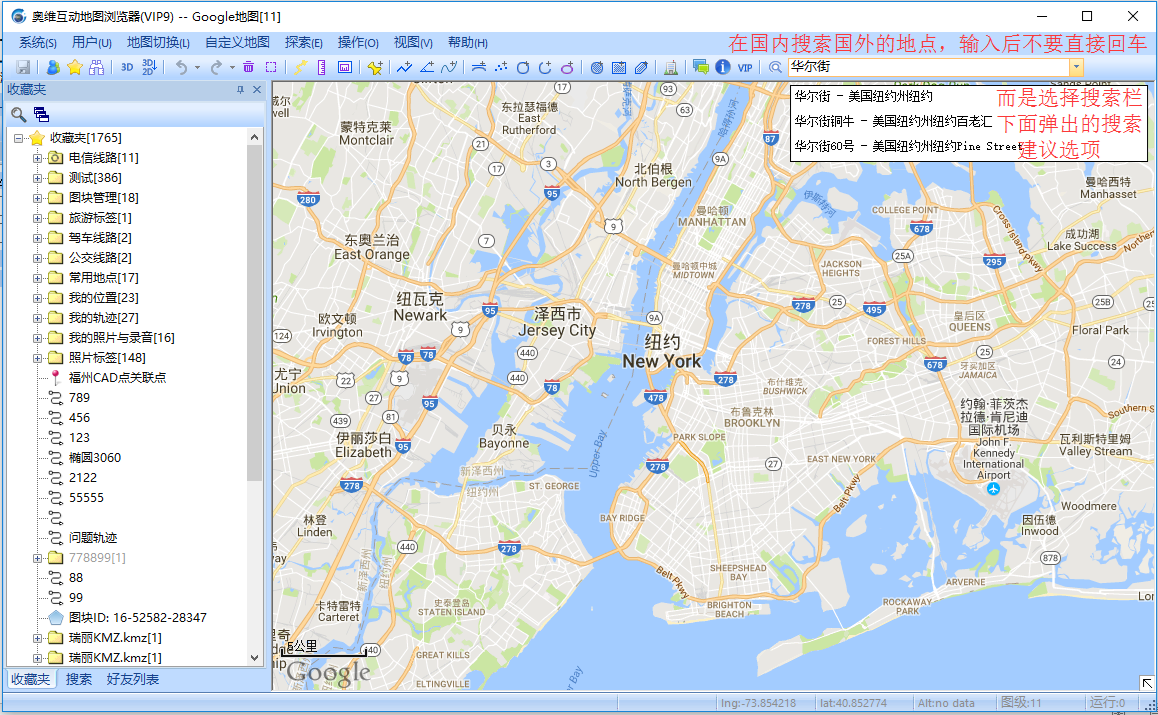Select the dashed rectangle selection tool
Viewport: 1158px width, 715px height.
pyautogui.click(x=271, y=67)
